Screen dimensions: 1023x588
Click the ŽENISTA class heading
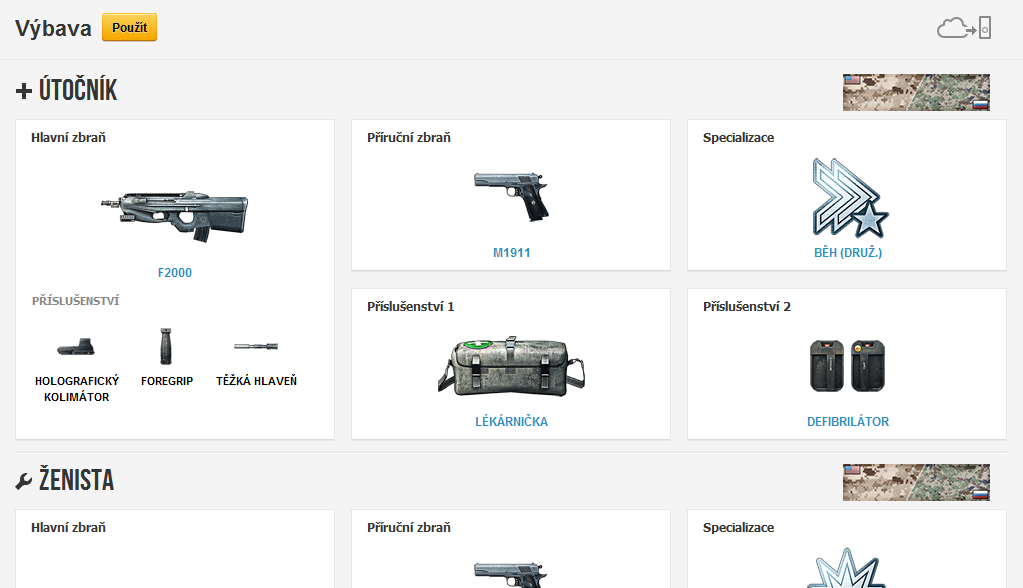tap(76, 480)
